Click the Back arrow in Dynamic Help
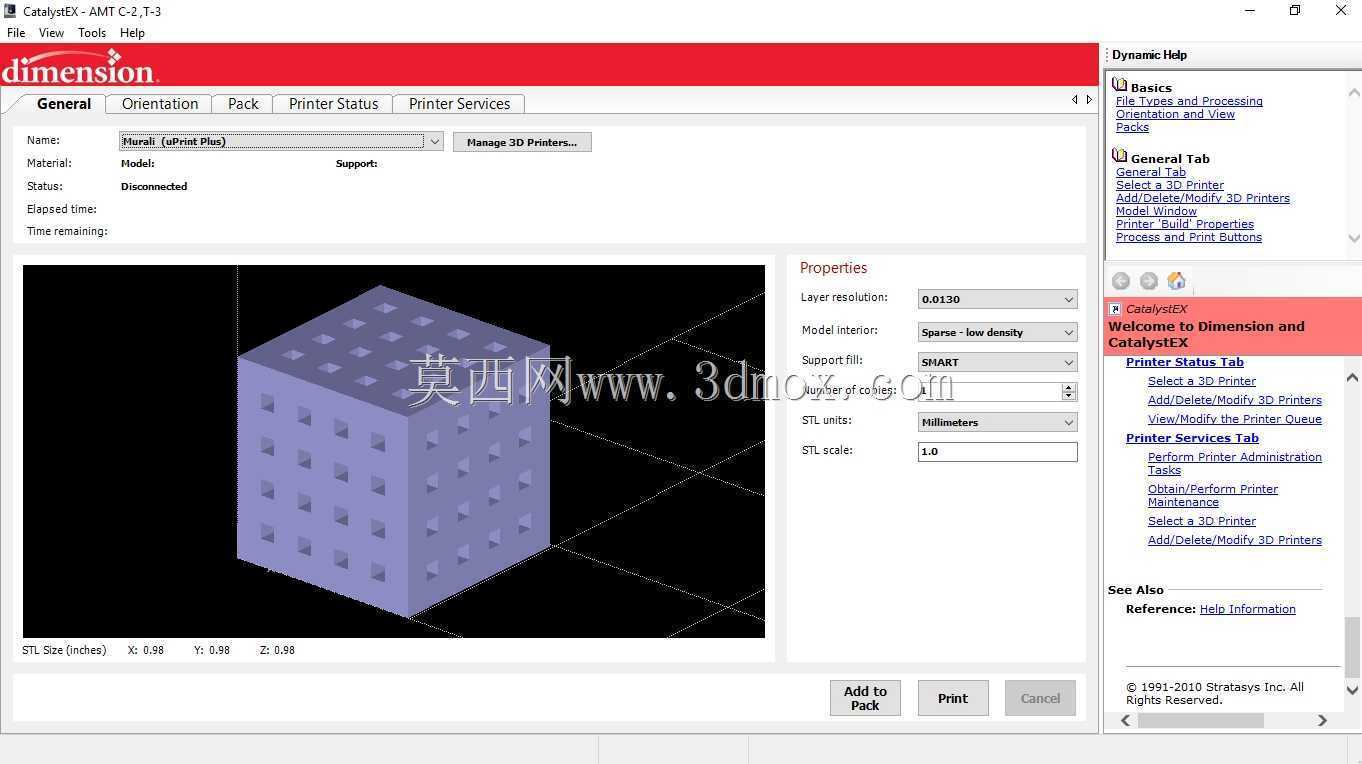 tap(1121, 282)
